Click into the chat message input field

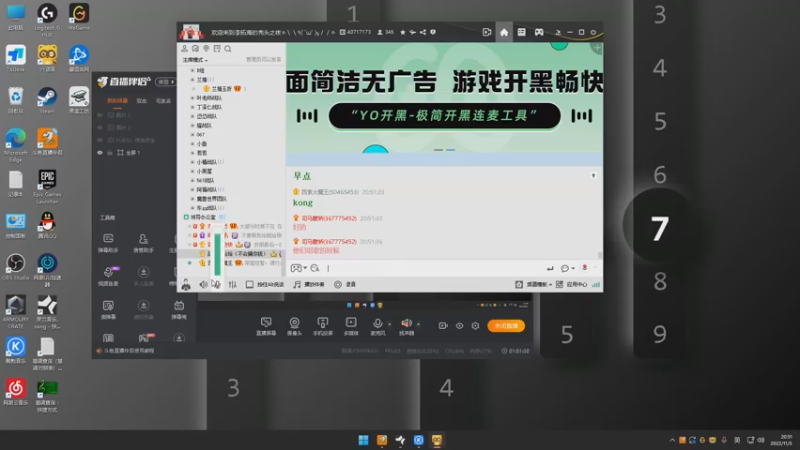pyautogui.click(x=434, y=268)
